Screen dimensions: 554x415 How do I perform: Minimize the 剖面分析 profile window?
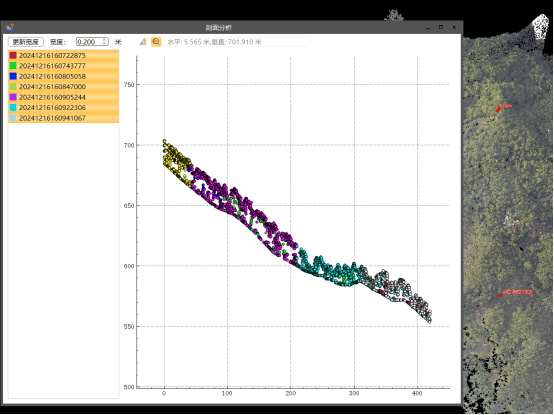tap(428, 28)
